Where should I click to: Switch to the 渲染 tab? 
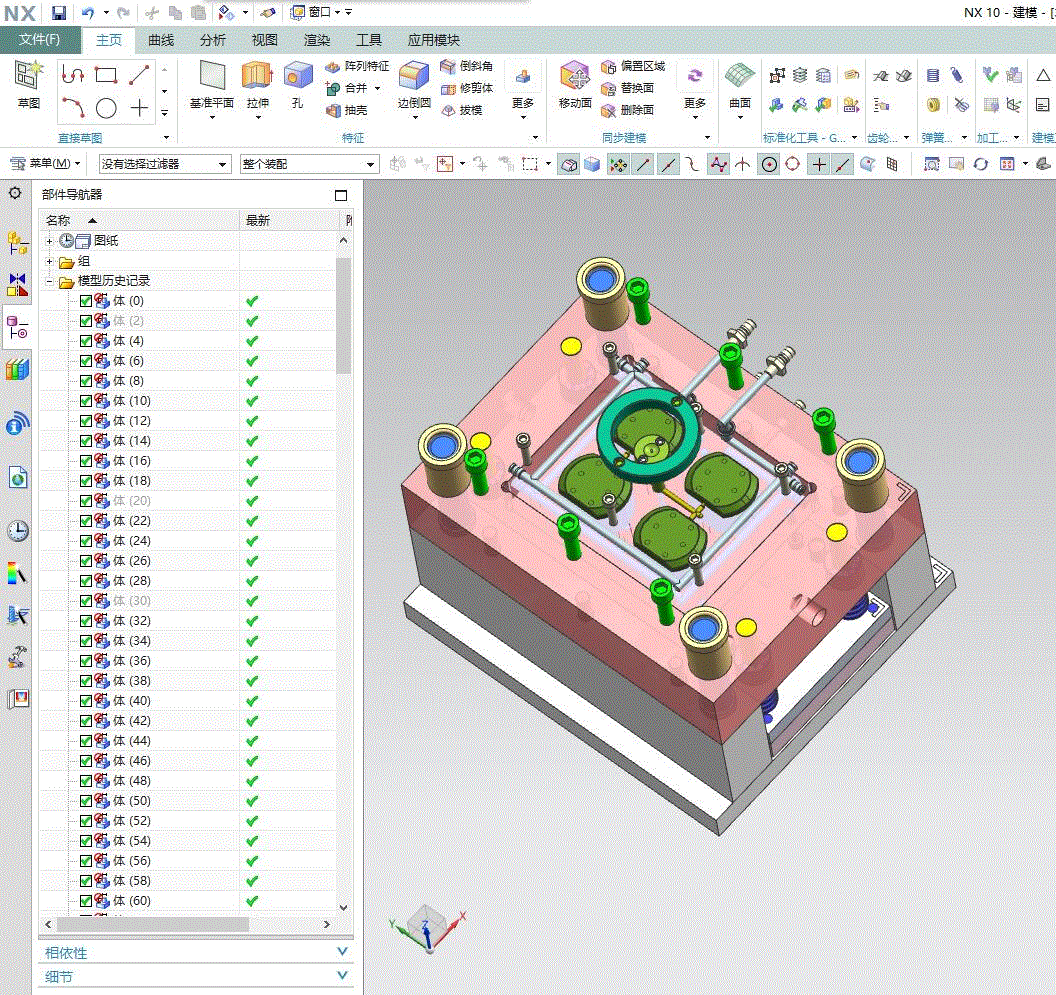(x=317, y=40)
